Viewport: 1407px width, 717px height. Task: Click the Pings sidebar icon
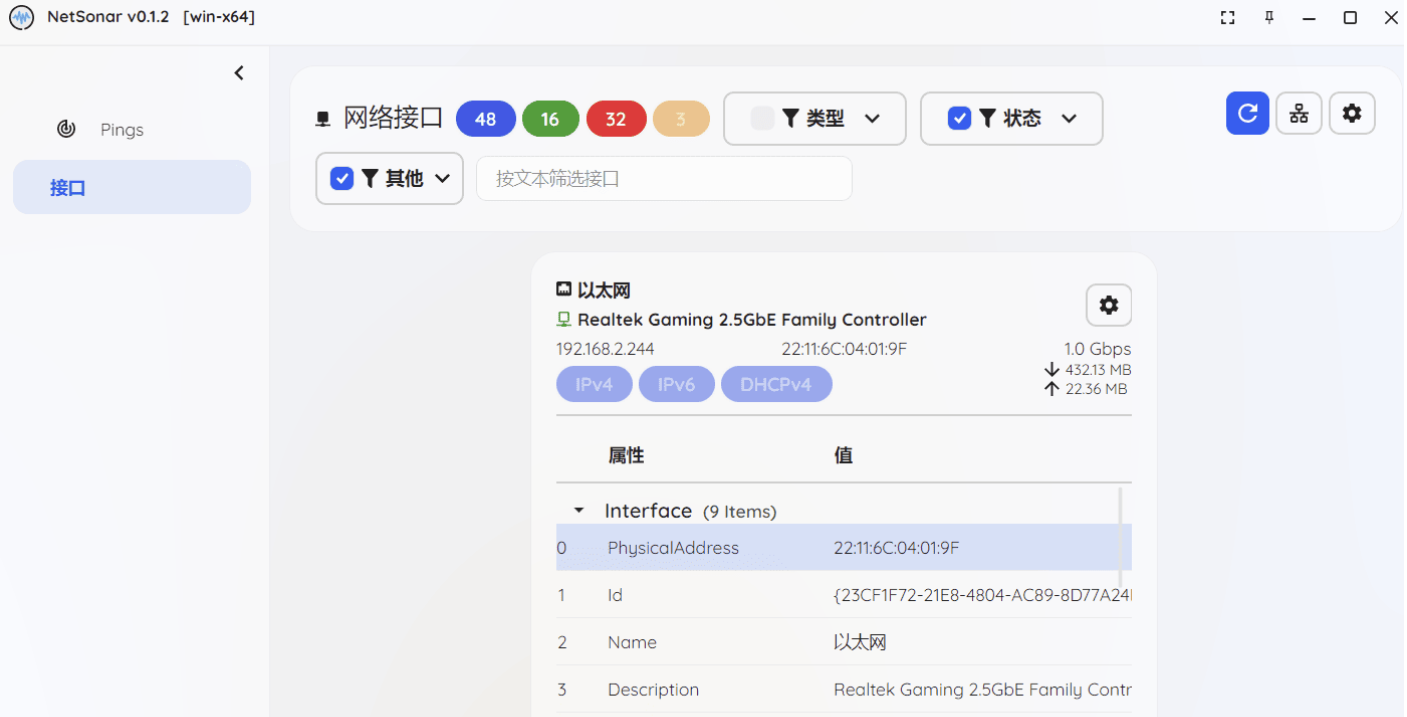(x=66, y=129)
